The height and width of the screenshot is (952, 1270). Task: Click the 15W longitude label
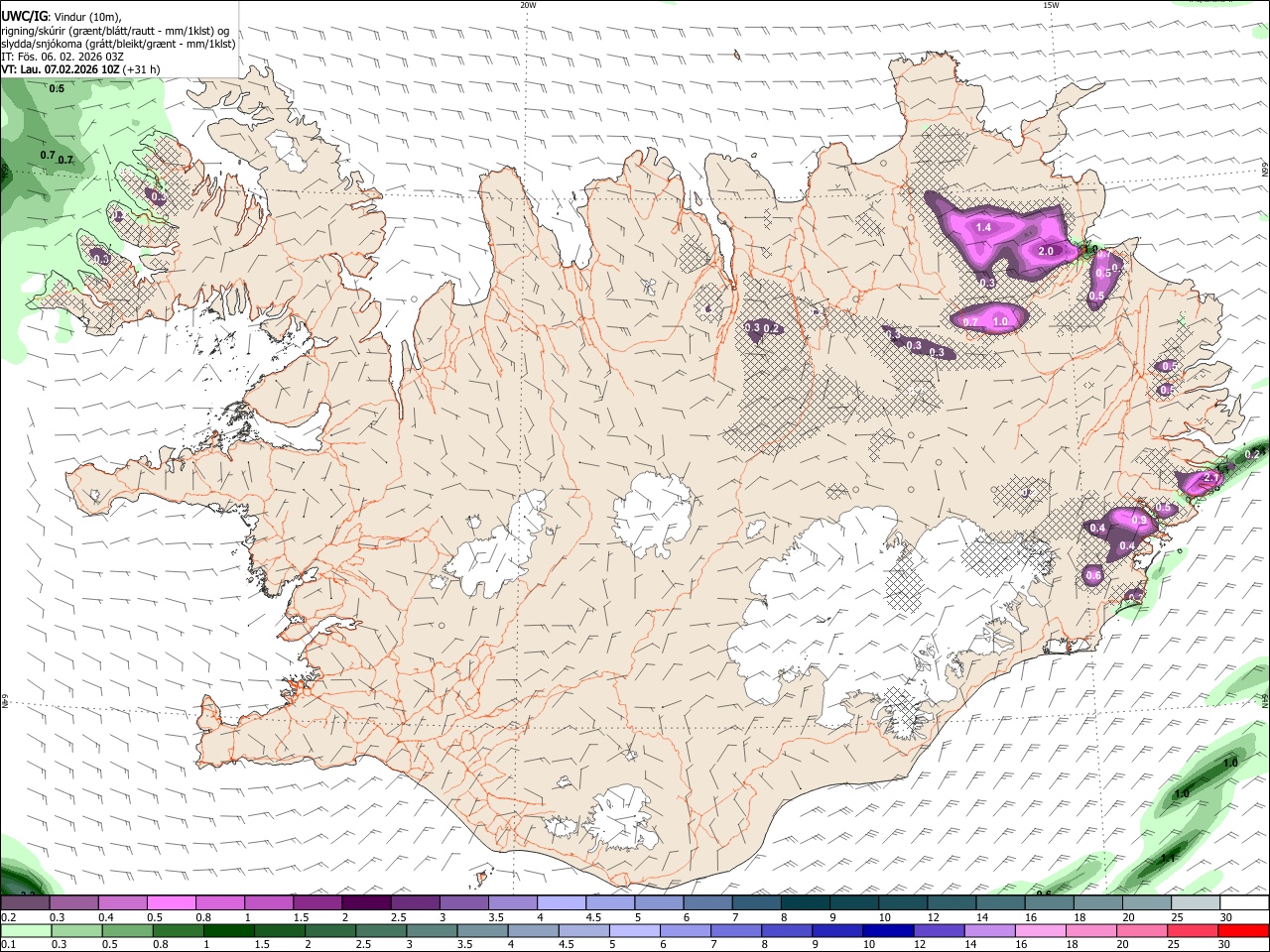click(x=1050, y=5)
